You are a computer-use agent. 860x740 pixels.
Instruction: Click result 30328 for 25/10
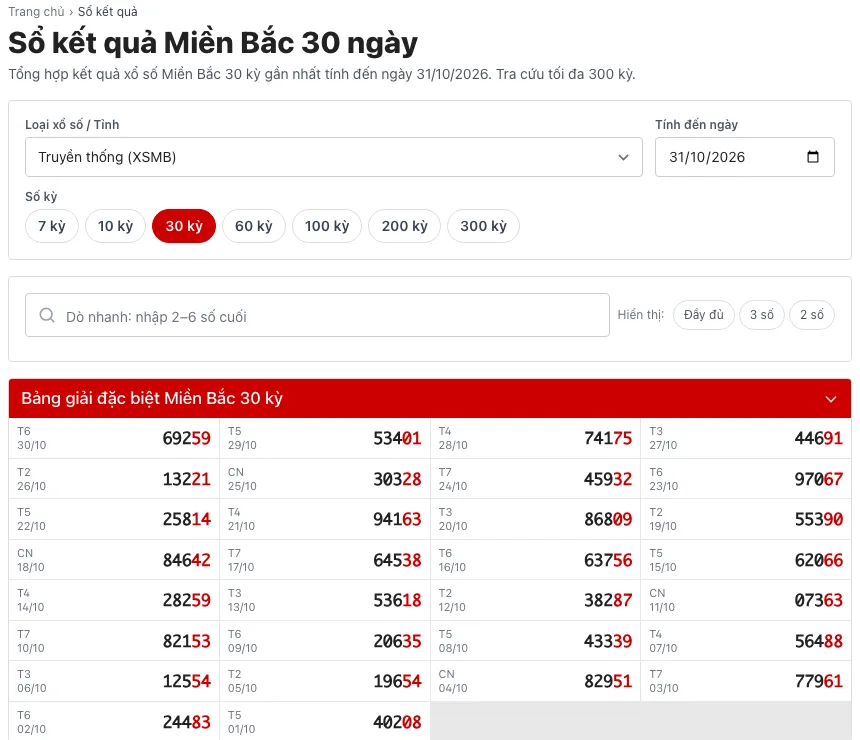(397, 479)
